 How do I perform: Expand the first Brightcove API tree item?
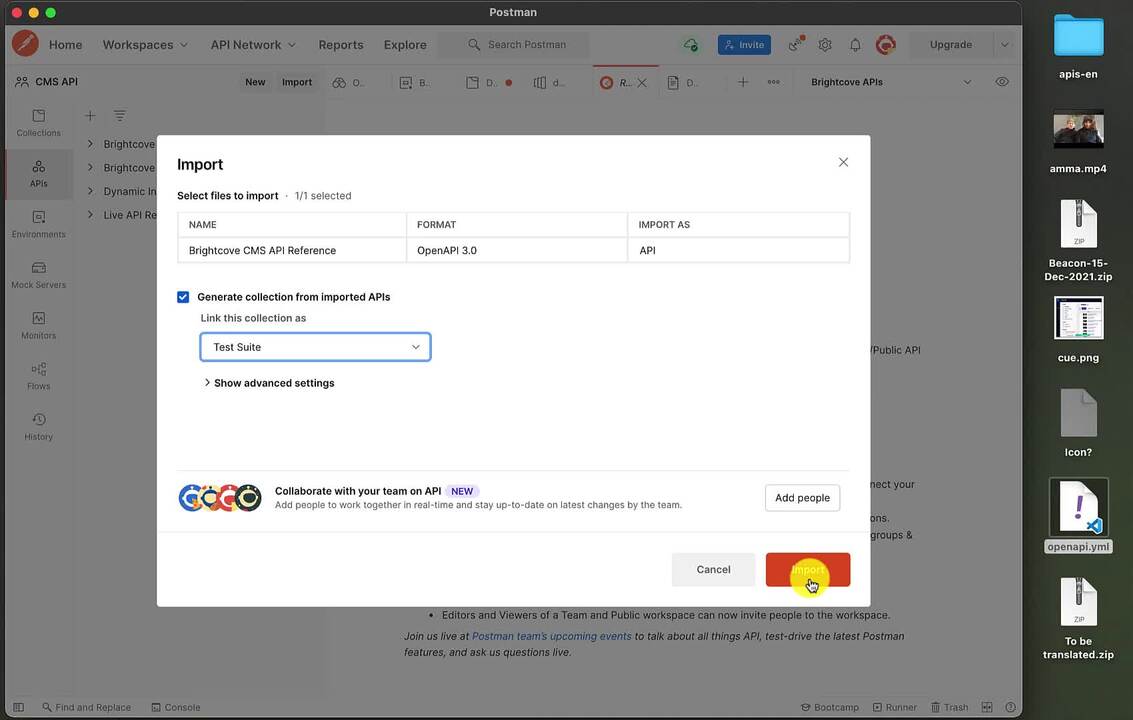pos(90,144)
